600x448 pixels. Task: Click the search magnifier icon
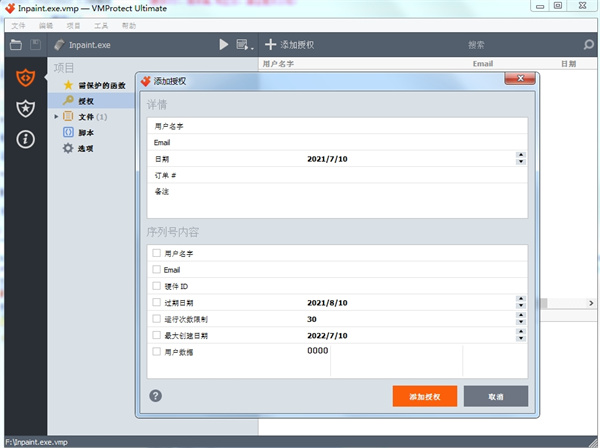coord(588,45)
